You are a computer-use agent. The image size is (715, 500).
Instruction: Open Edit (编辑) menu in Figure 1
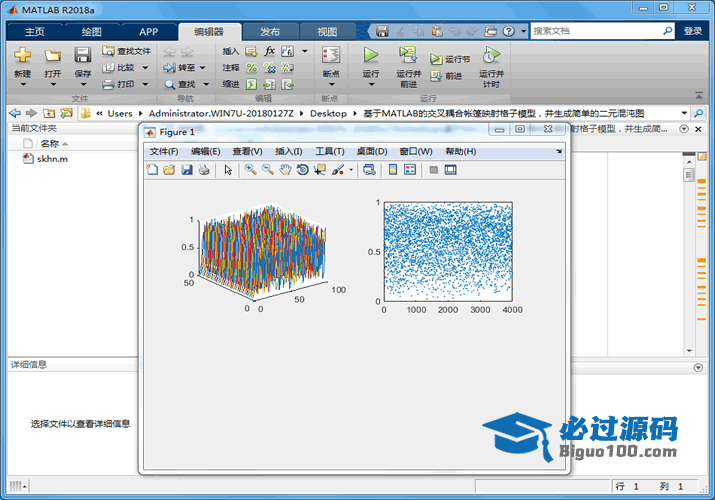(206, 151)
